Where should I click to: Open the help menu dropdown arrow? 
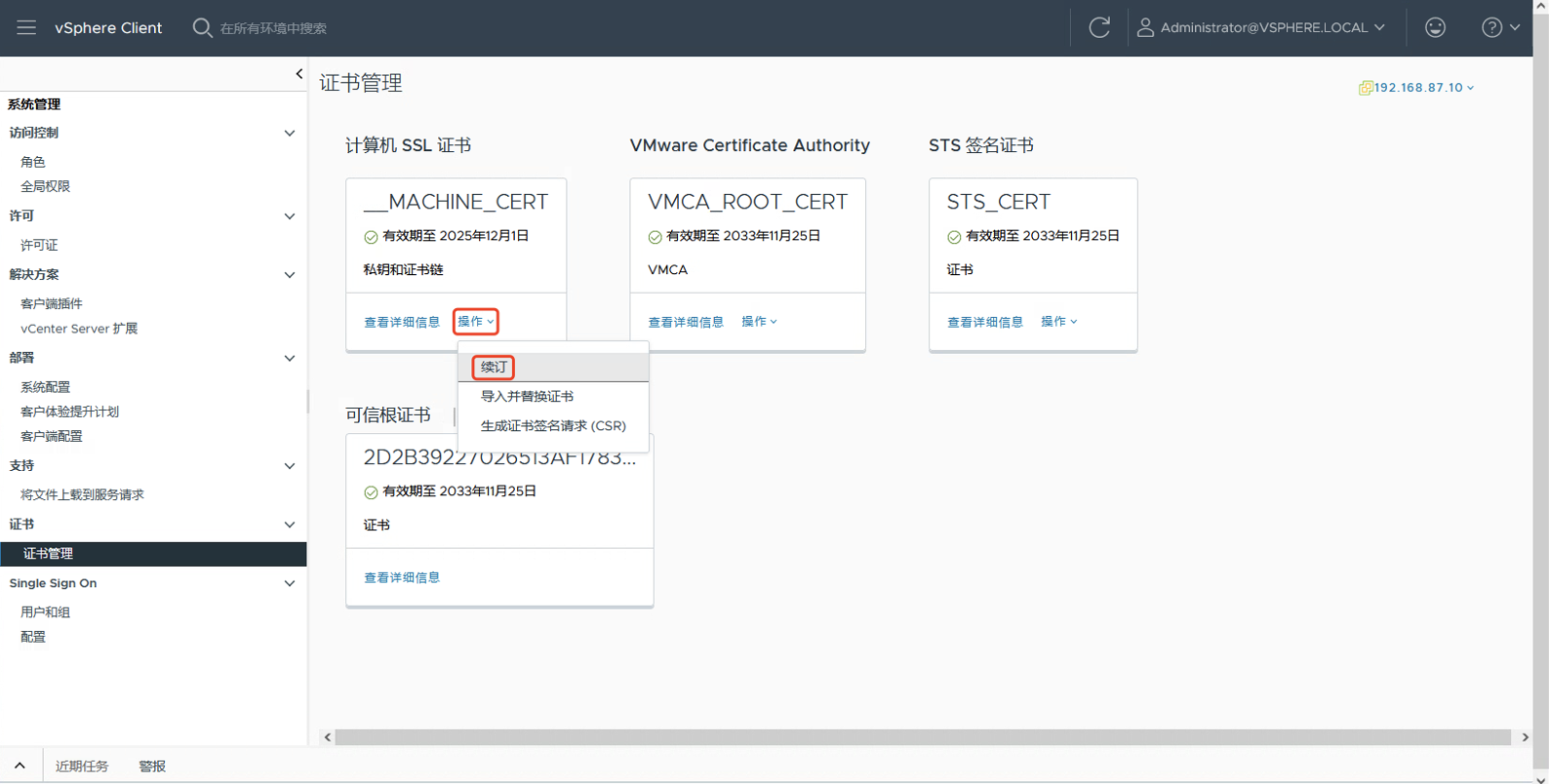click(x=1515, y=27)
